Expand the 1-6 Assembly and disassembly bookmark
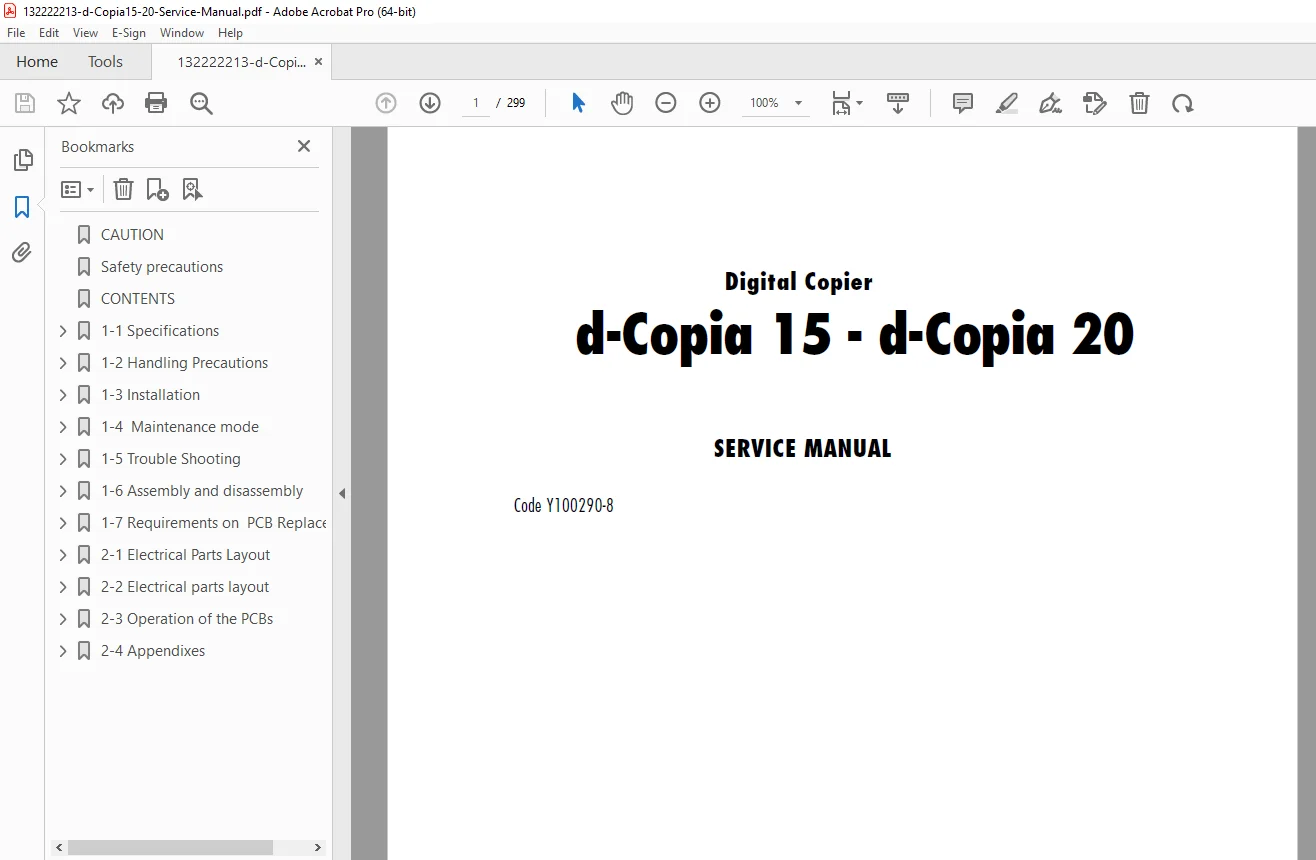 pyautogui.click(x=63, y=491)
